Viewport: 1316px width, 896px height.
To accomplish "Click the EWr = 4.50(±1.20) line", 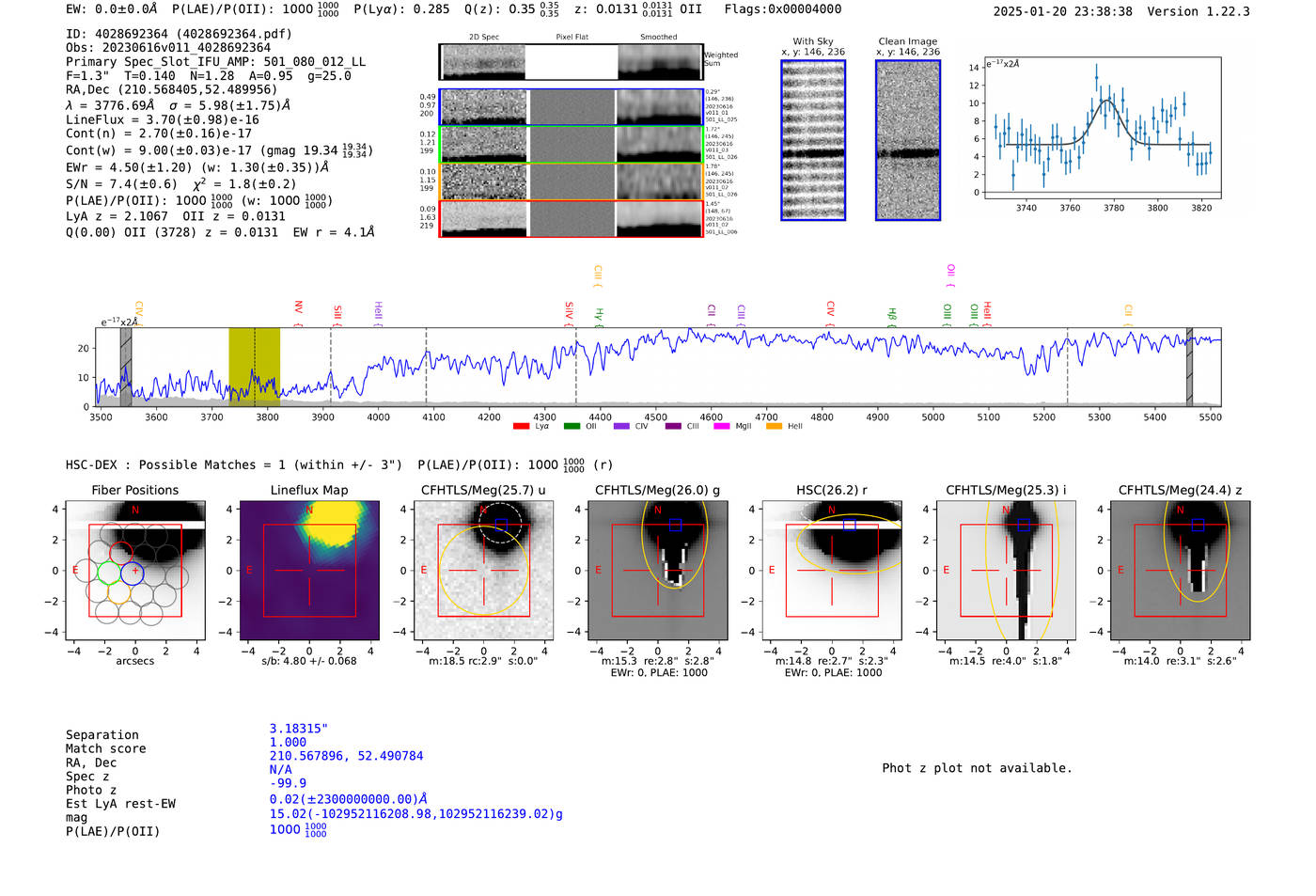I will coord(197,167).
